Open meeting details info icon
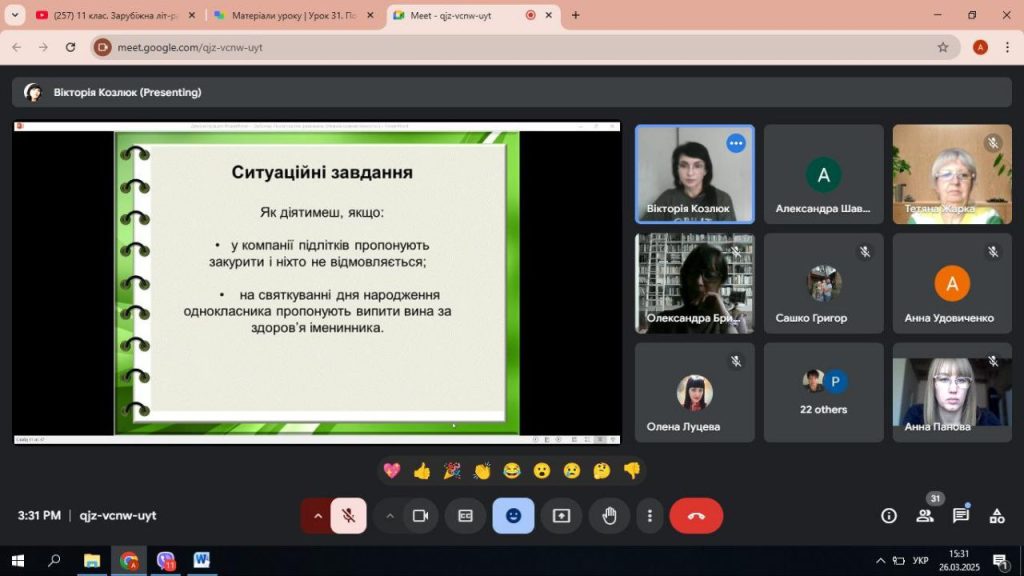The width and height of the screenshot is (1024, 576). point(888,516)
